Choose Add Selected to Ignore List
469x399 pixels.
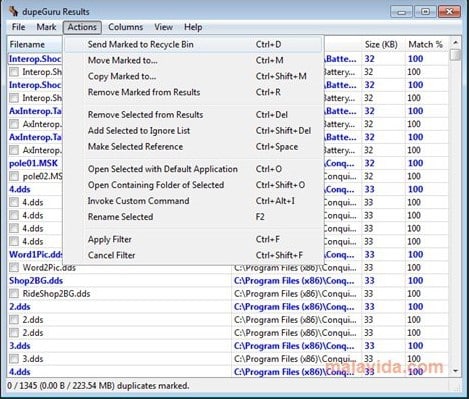tap(193, 131)
